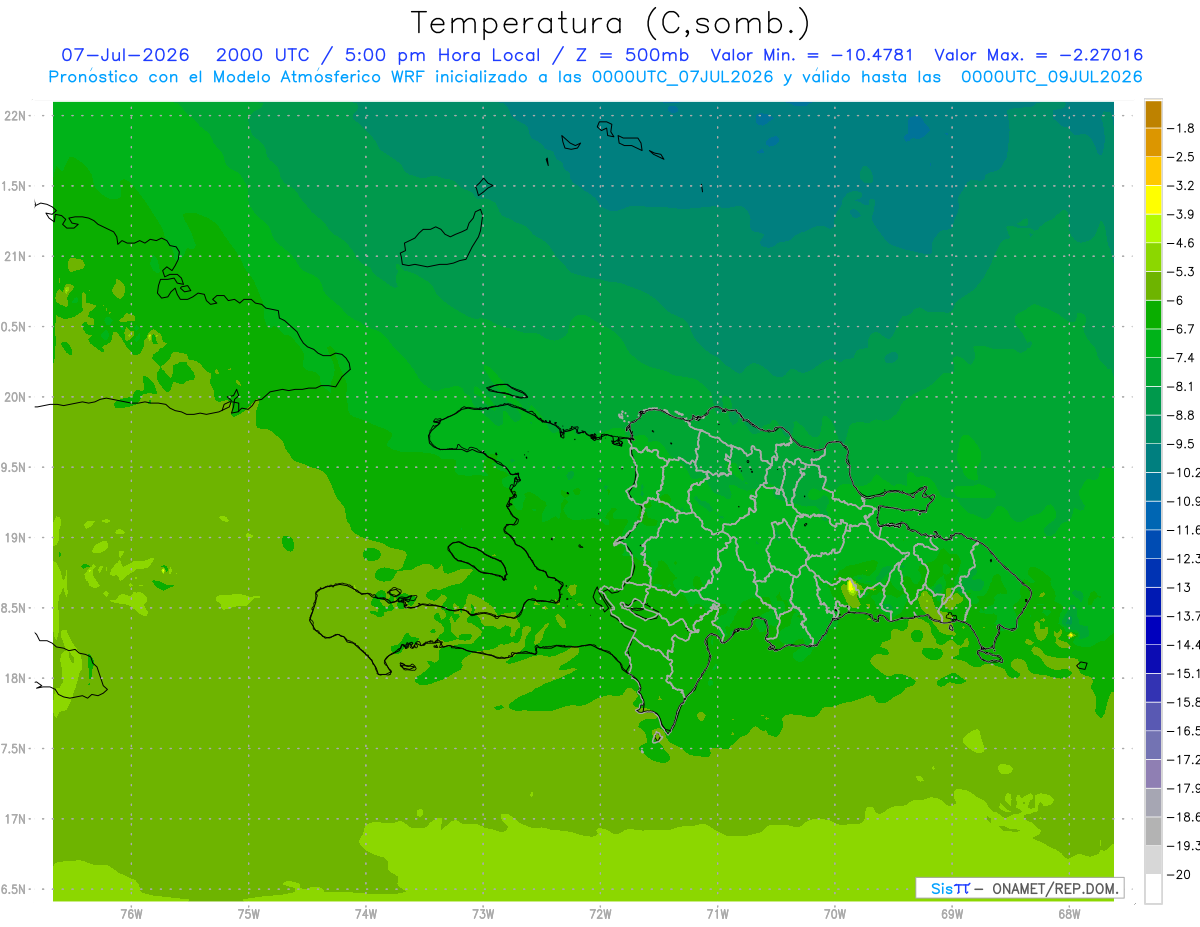Image resolution: width=1200 pixels, height=927 pixels.
Task: Click the white legend swatch below -20
Action: point(1153,889)
